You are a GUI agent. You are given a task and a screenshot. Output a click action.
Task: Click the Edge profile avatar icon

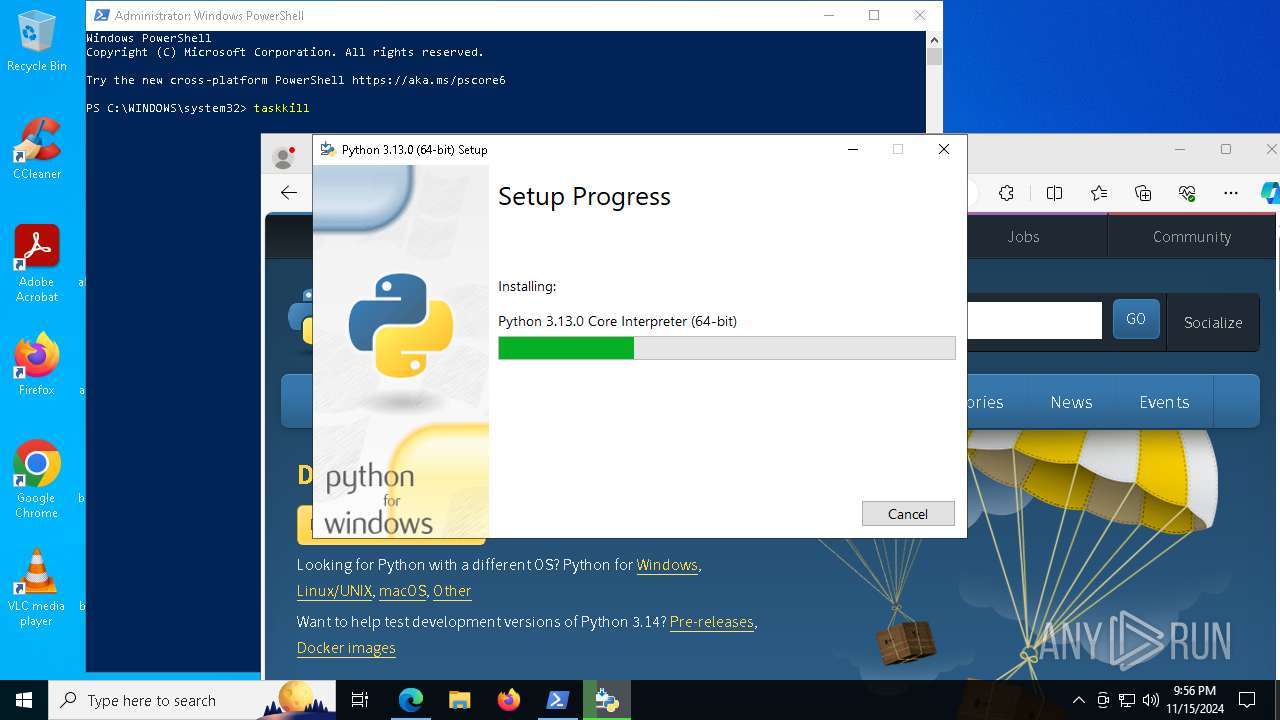click(284, 156)
